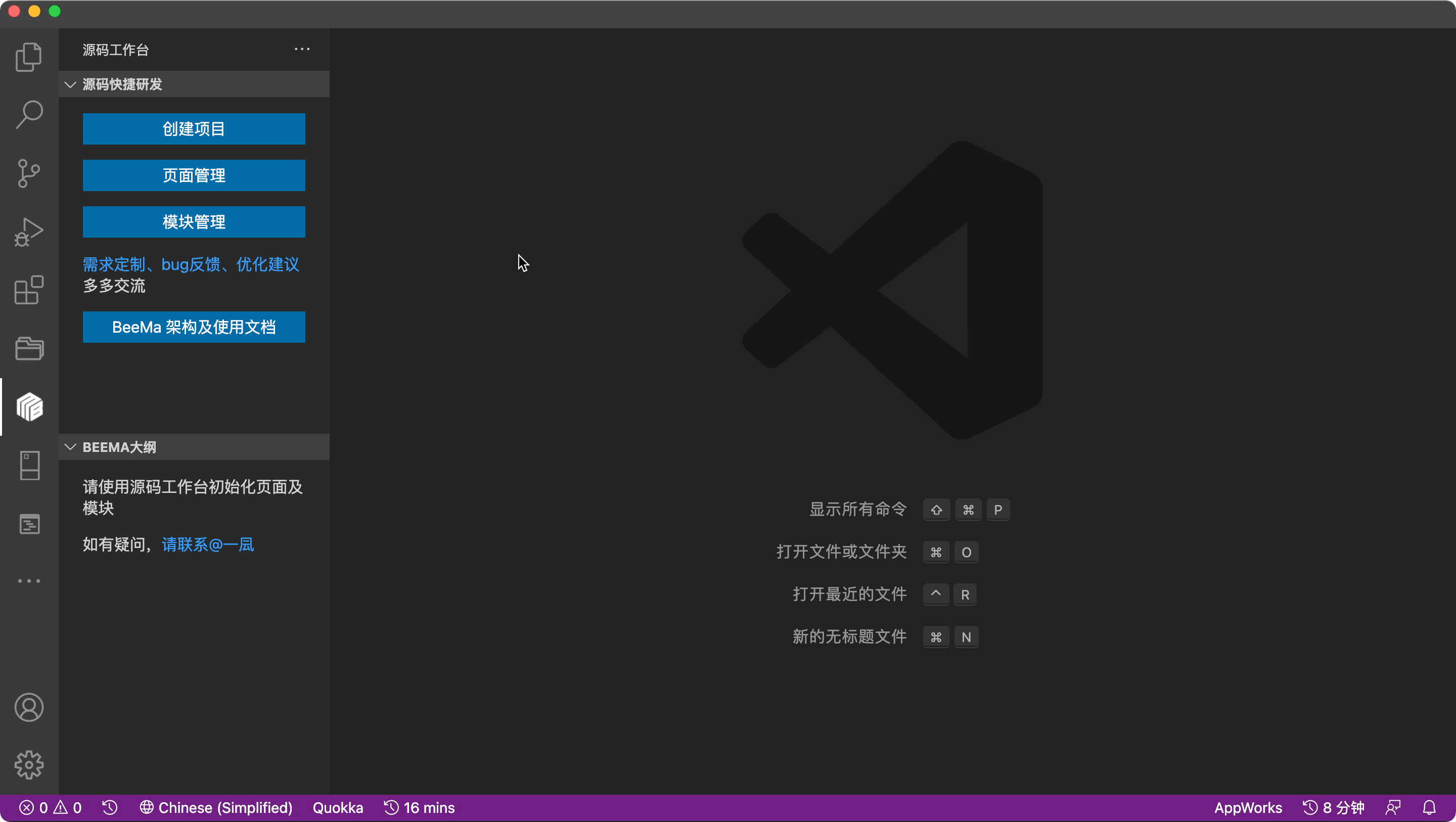Screen dimensions: 1456x822
Task: Open BeeMa 架构及使用文档
Action: tap(194, 327)
